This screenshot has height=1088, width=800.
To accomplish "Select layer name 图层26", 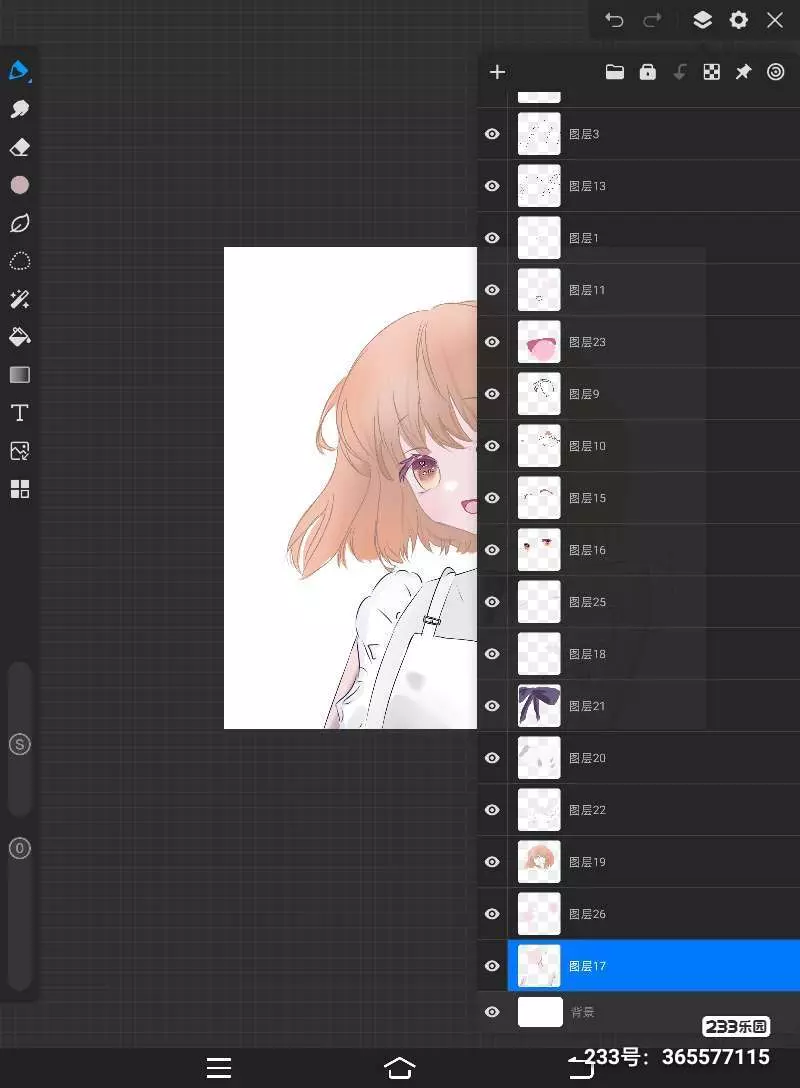I will click(x=587, y=915).
